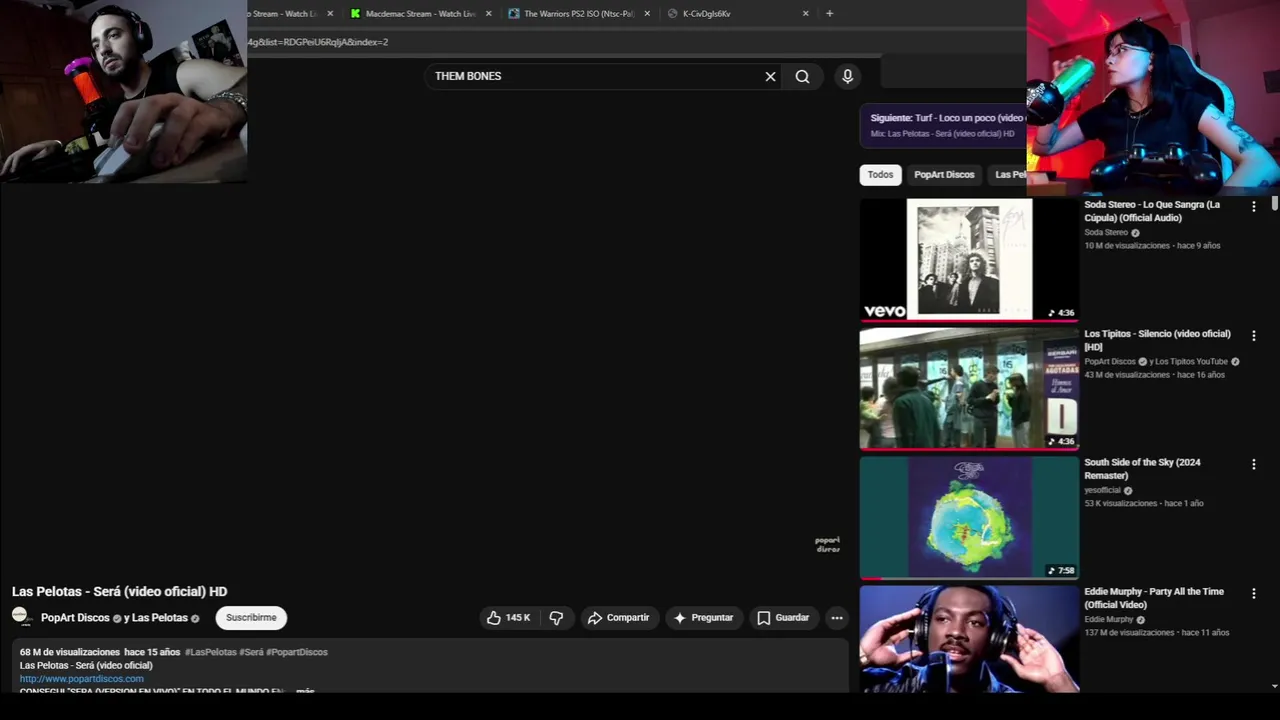Start voice search with microphone icon
Screen dimensions: 1280x720
848,76
